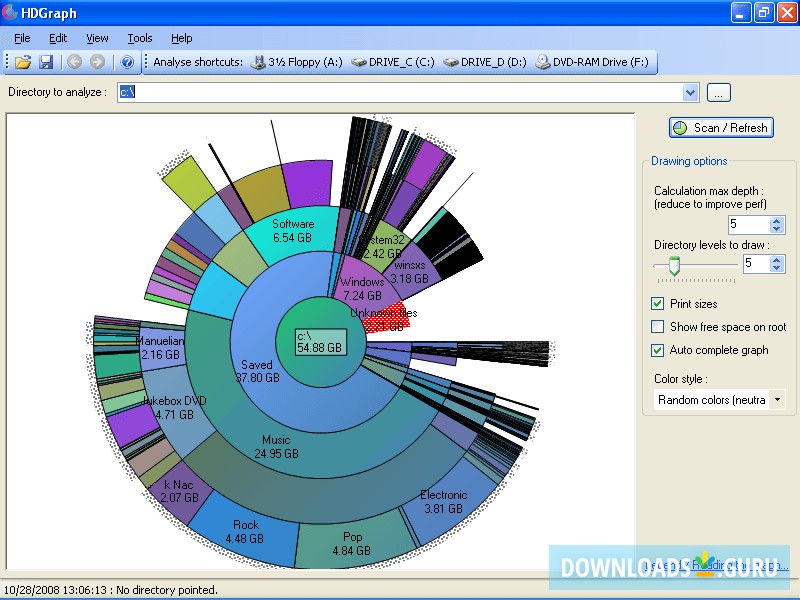
Task: Expand the Directory to analyze dropdown
Action: coord(690,92)
